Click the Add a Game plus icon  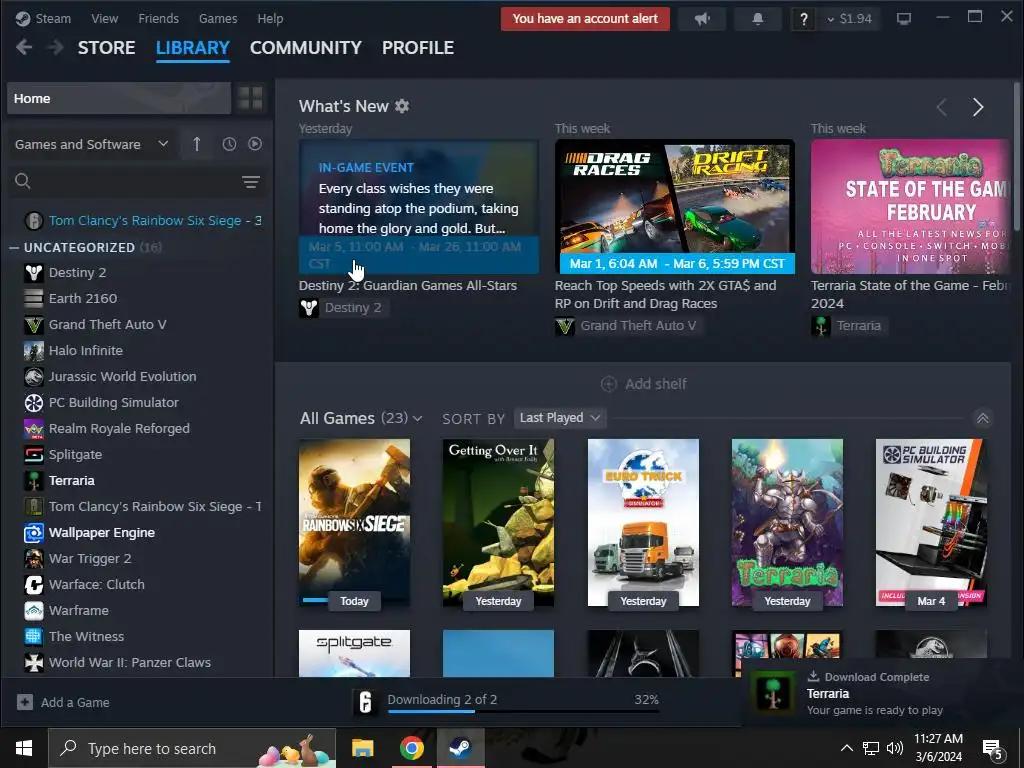click(25, 702)
